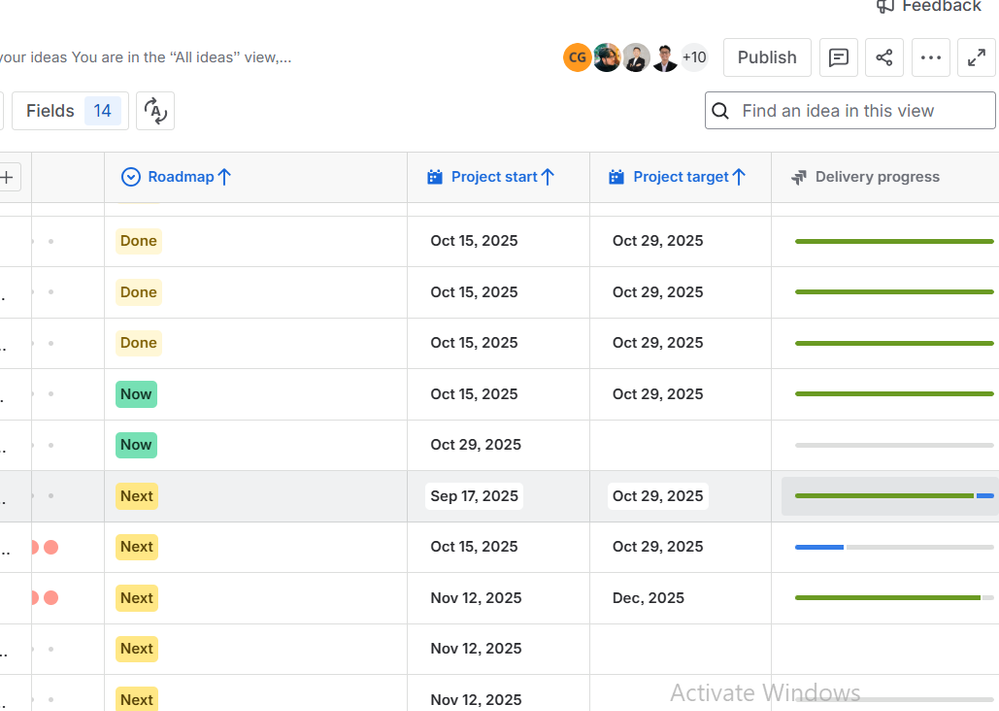Toggle sort direction on Project start arrow
Viewport: 999px width, 711px height.
click(548, 176)
